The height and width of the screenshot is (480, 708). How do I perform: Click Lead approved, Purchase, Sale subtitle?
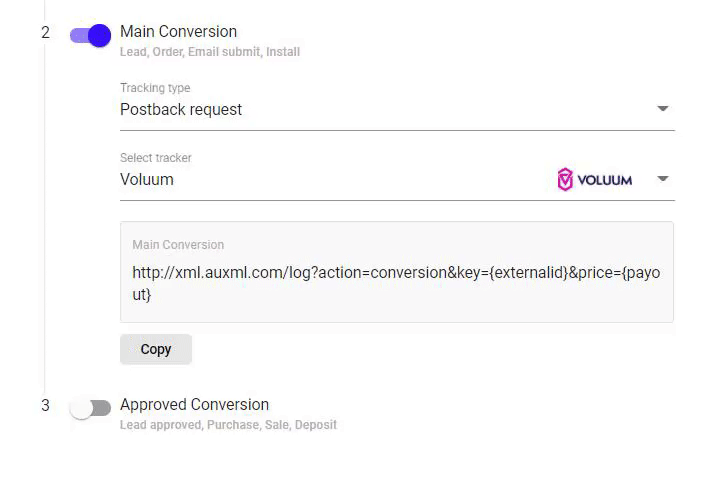(228, 425)
